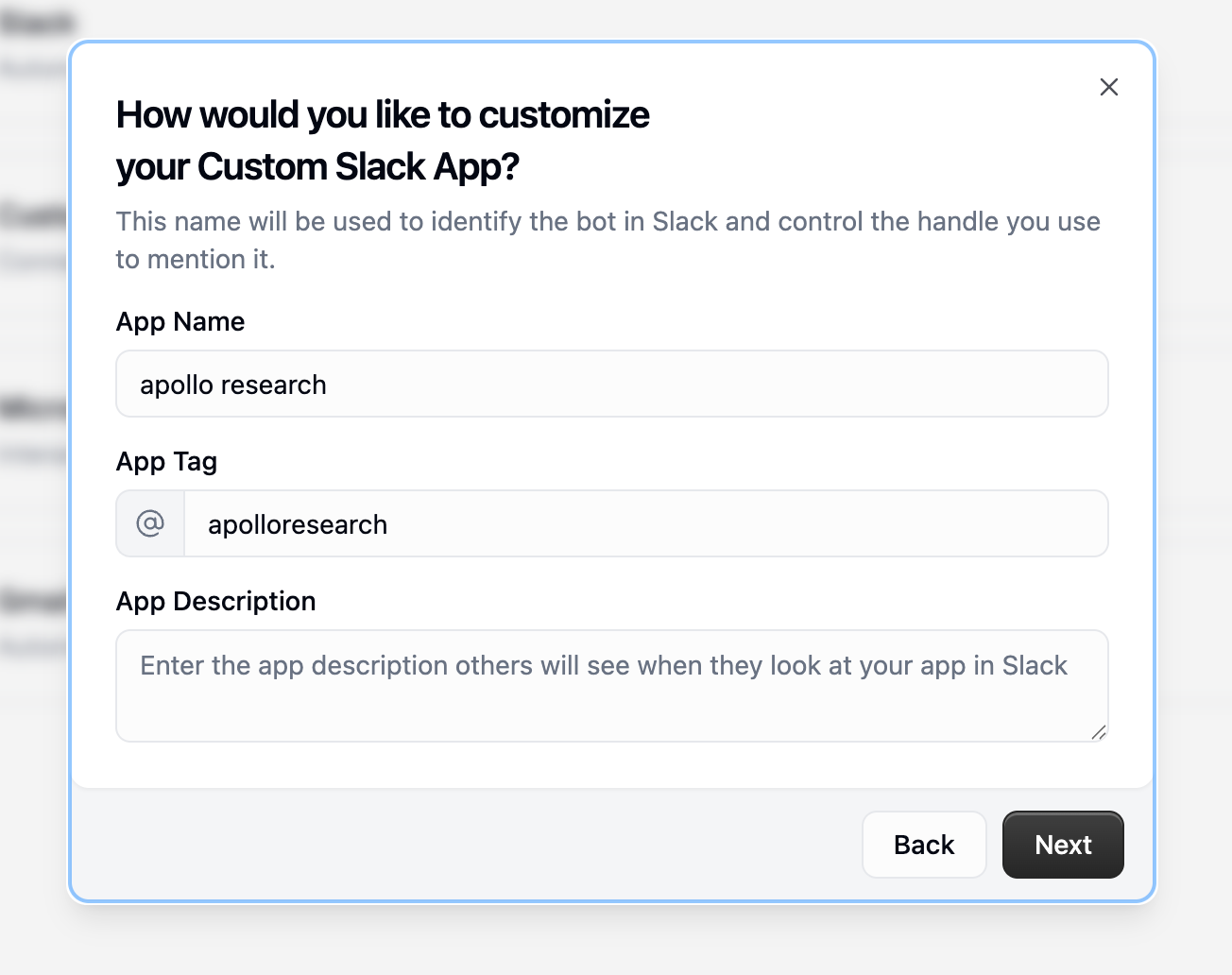Click the @ handle icon in App Tag field
Viewport: 1232px width, 975px height.
click(148, 523)
